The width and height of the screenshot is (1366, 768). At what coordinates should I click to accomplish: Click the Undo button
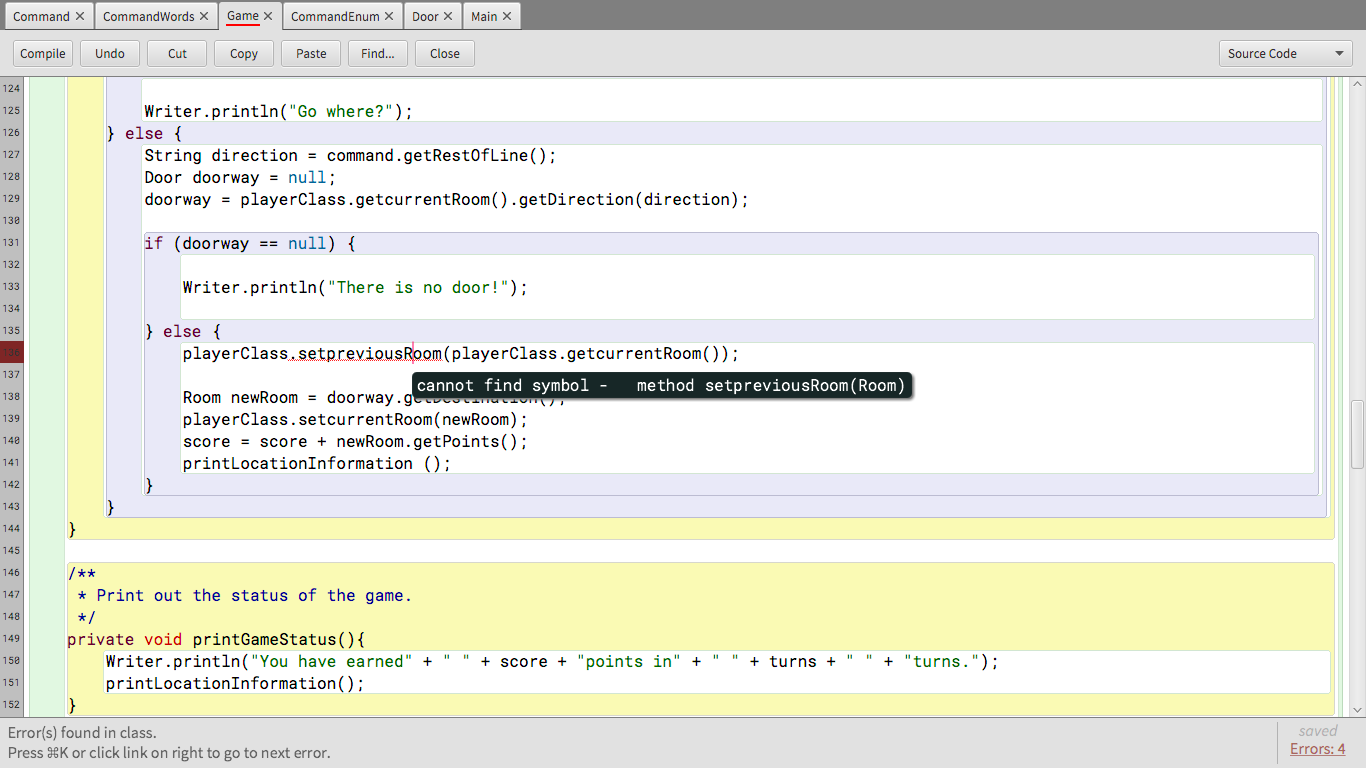tap(110, 54)
